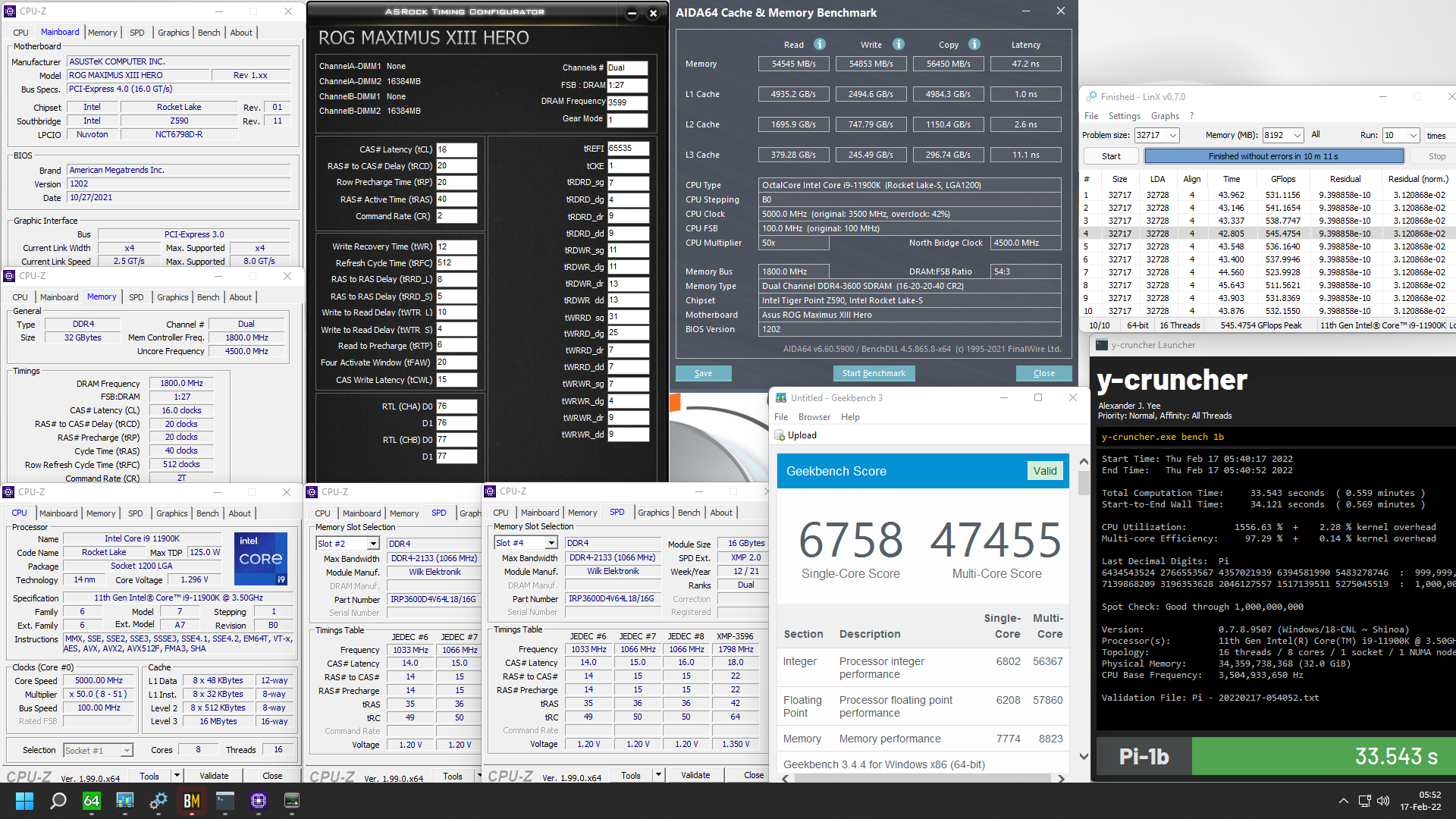Click the info icon beside Copy column
This screenshot has height=819, width=1456.
pyautogui.click(x=974, y=44)
